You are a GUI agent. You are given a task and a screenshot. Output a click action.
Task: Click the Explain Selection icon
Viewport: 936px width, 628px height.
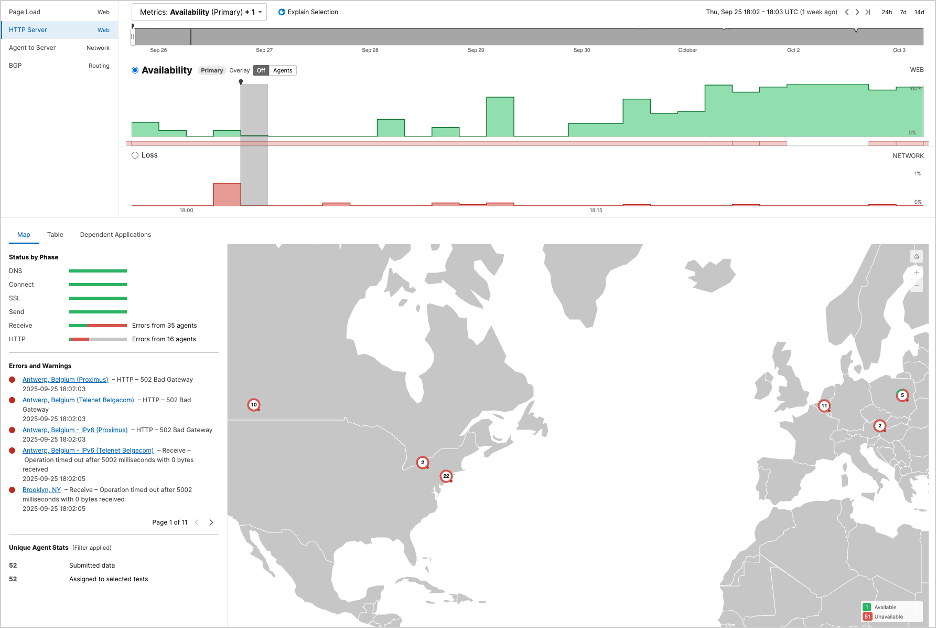click(x=281, y=12)
